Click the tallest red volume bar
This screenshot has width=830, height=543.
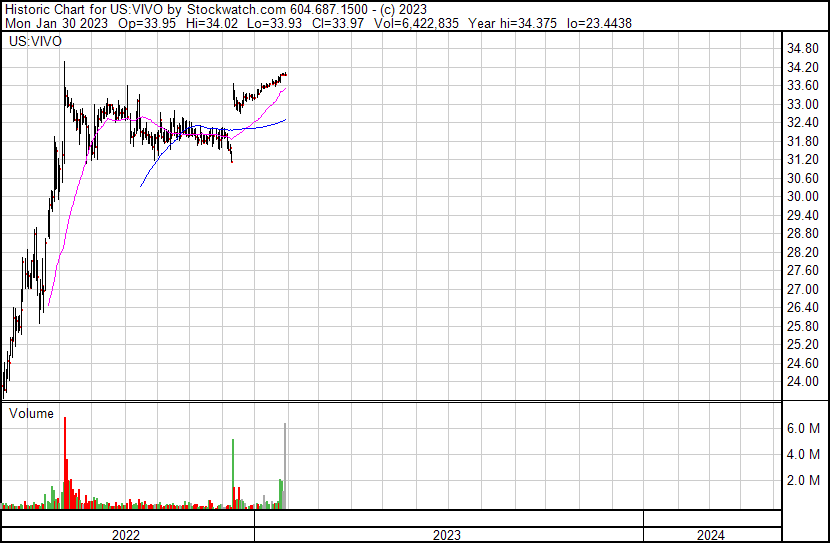tap(65, 463)
